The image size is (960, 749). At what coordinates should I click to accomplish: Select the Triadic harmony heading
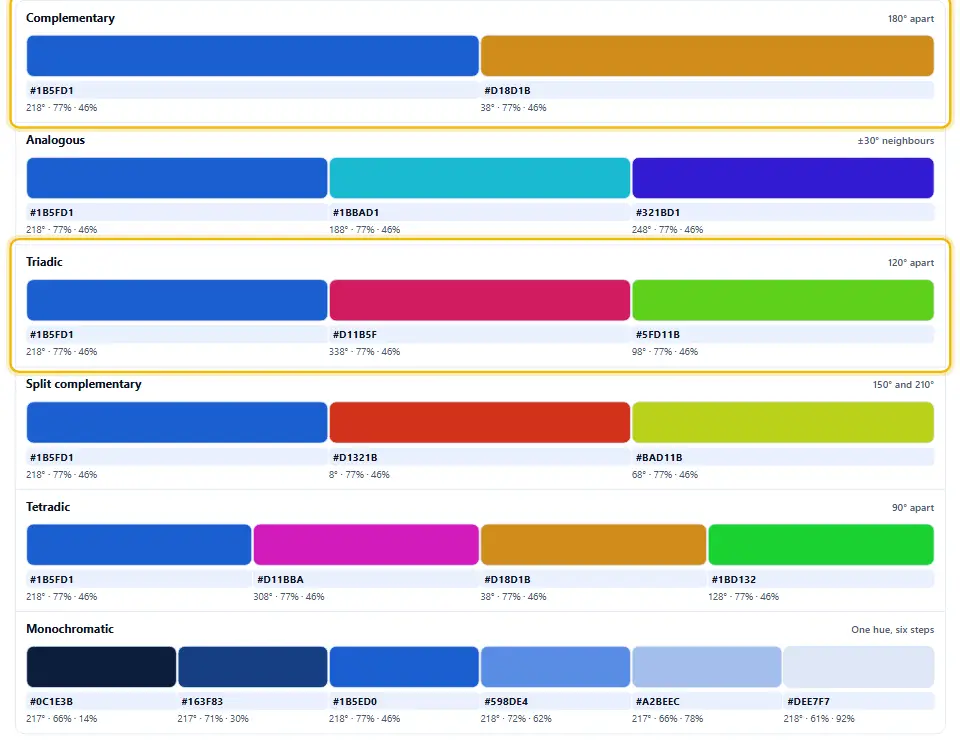point(44,262)
